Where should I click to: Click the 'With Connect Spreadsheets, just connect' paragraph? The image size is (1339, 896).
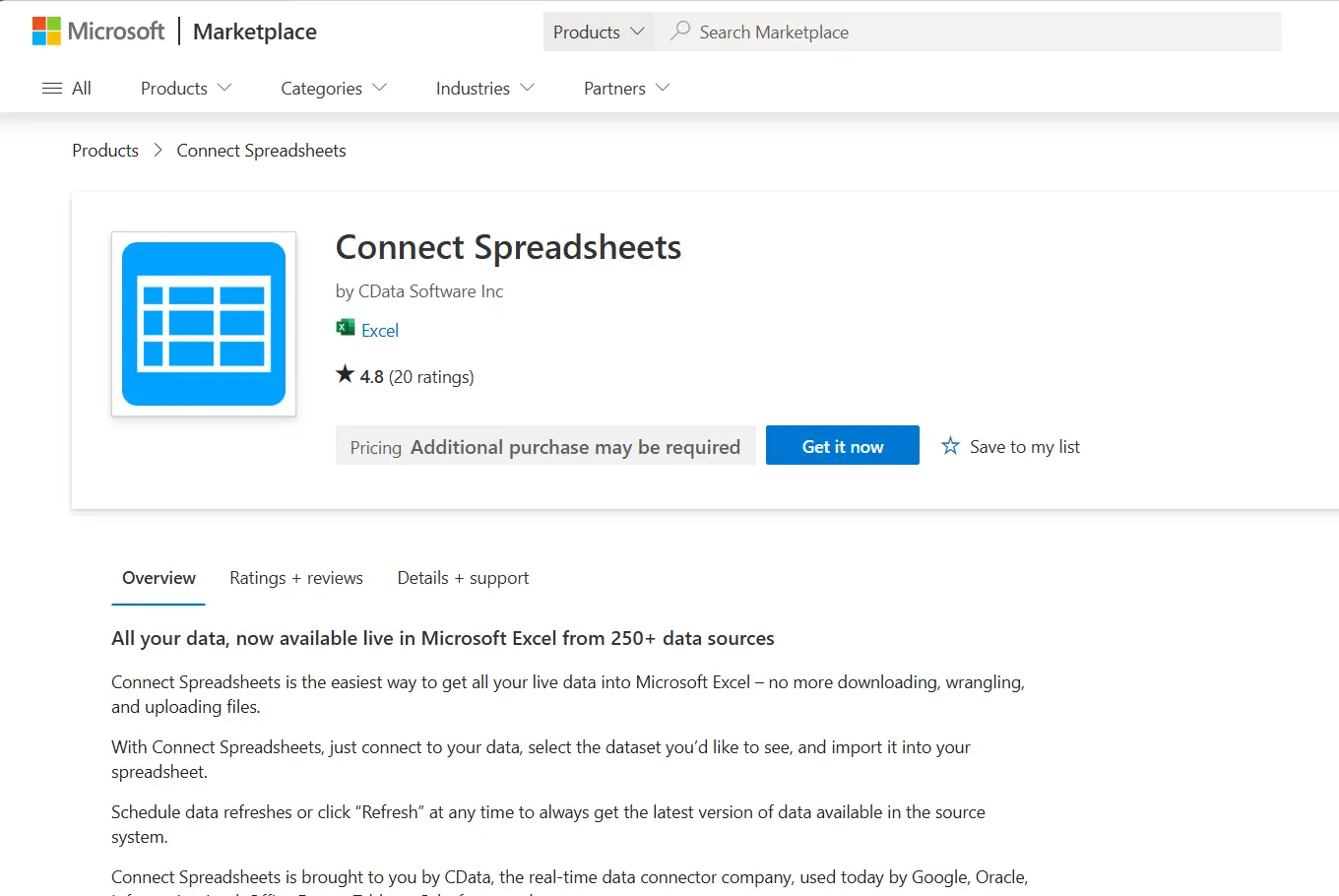[541, 759]
